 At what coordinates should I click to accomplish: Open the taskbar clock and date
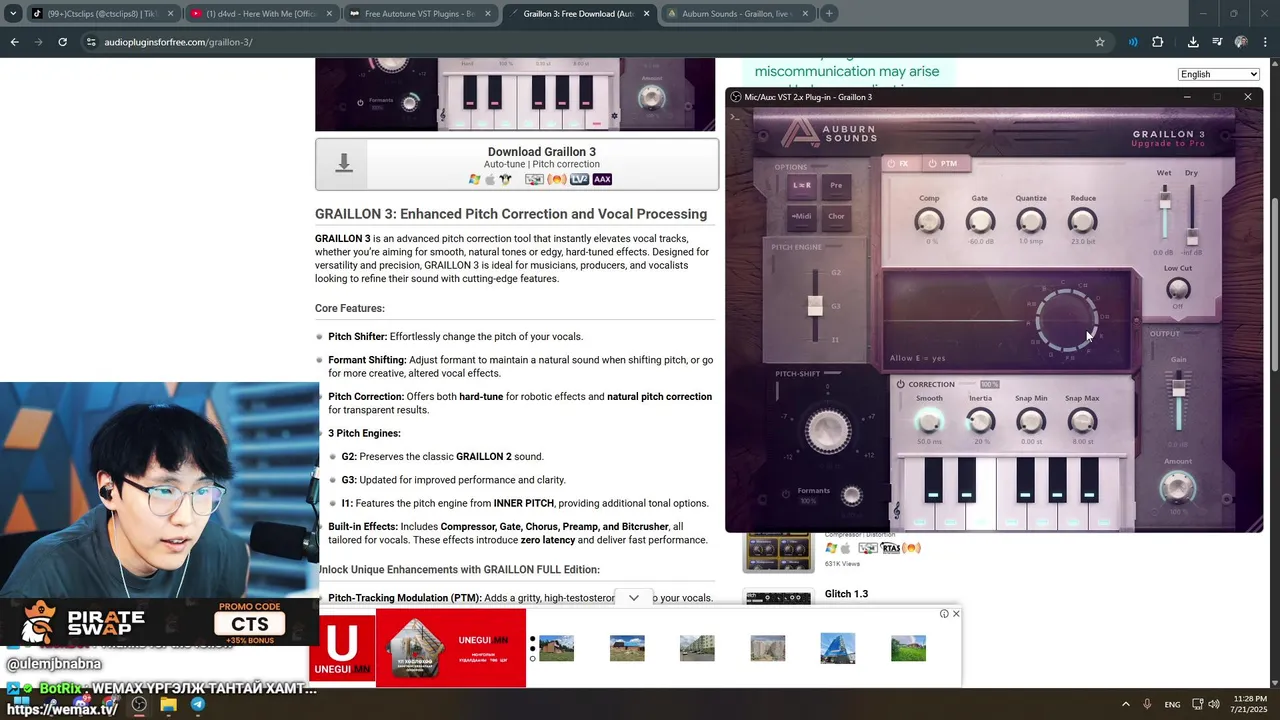tap(1251, 704)
